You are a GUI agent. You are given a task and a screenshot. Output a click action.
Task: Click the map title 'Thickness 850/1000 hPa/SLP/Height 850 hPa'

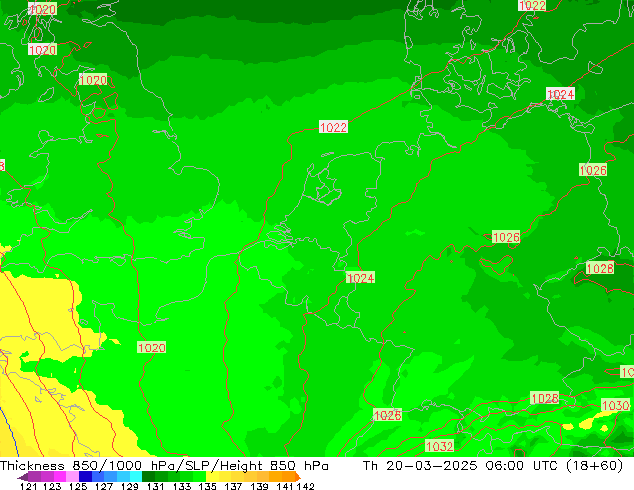(164, 466)
